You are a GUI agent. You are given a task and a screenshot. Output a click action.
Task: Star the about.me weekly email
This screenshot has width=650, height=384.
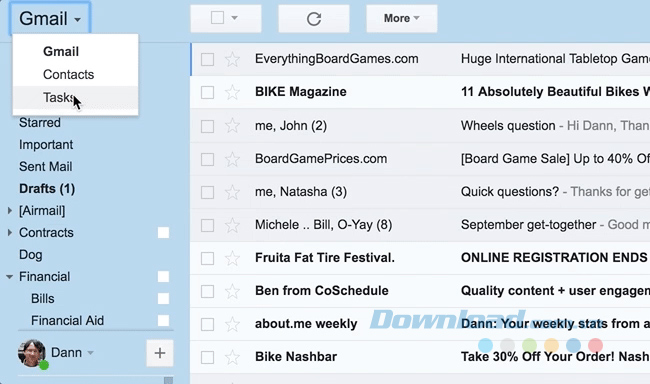[x=232, y=324]
